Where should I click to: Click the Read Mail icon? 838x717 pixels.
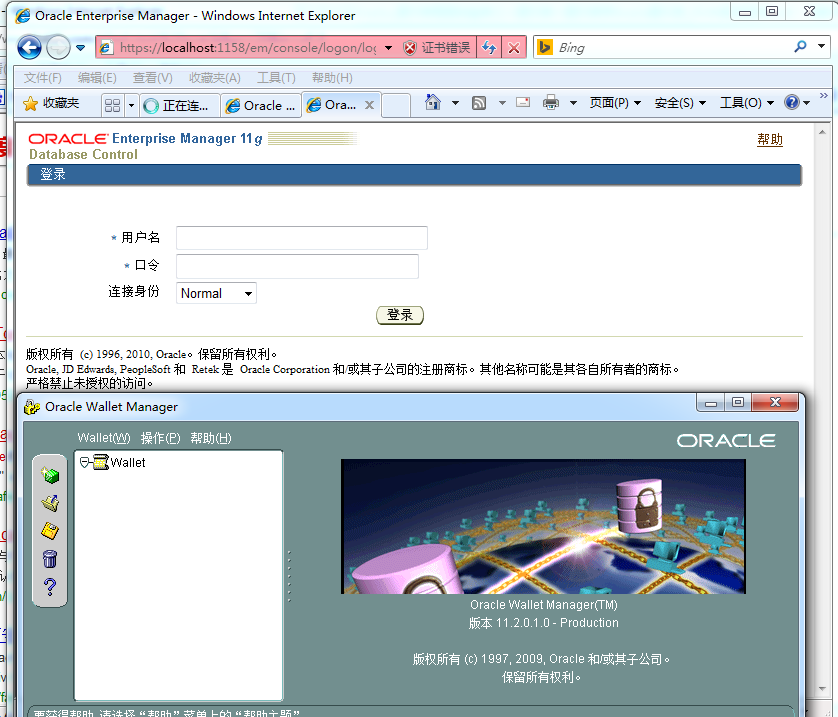pos(523,102)
